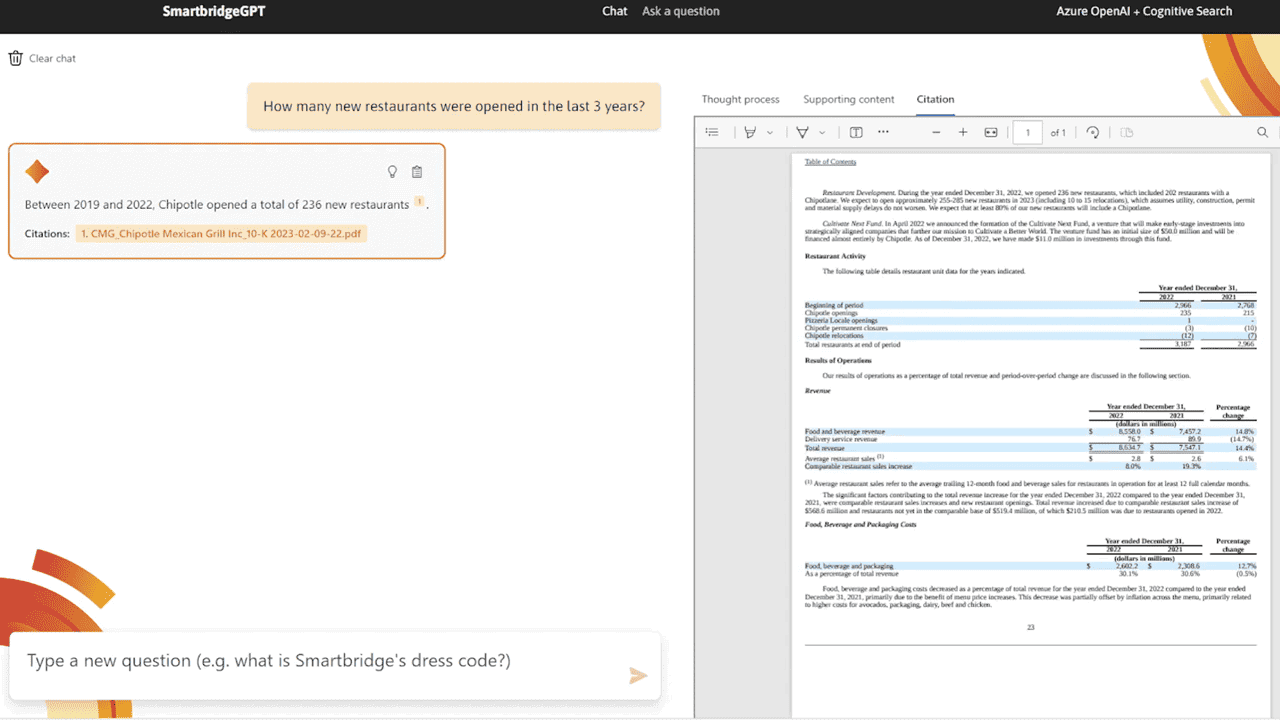Switch to the Supporting content tab

(x=849, y=99)
